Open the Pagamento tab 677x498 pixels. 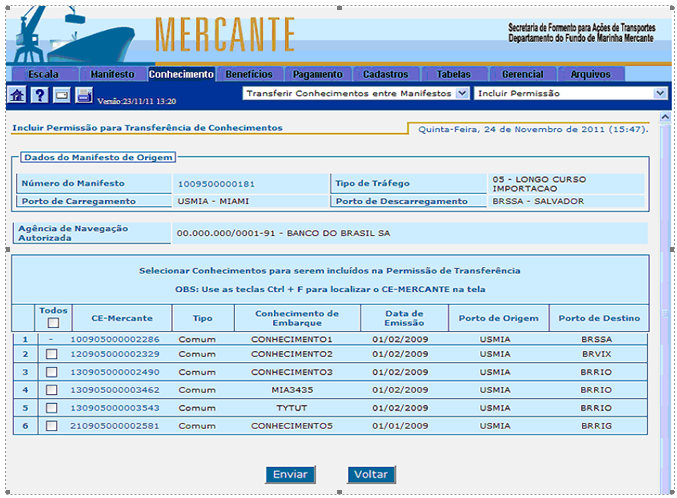(317, 74)
